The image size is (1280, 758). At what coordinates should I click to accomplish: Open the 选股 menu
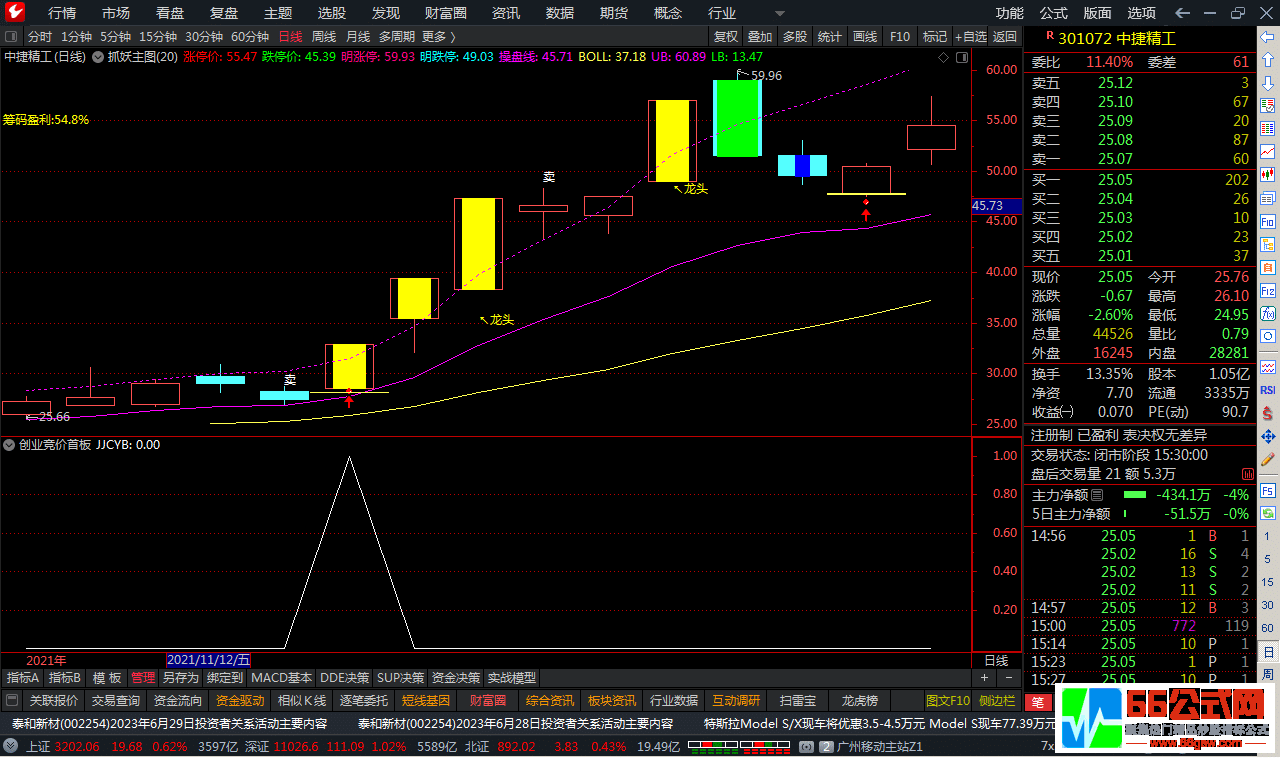tap(332, 13)
